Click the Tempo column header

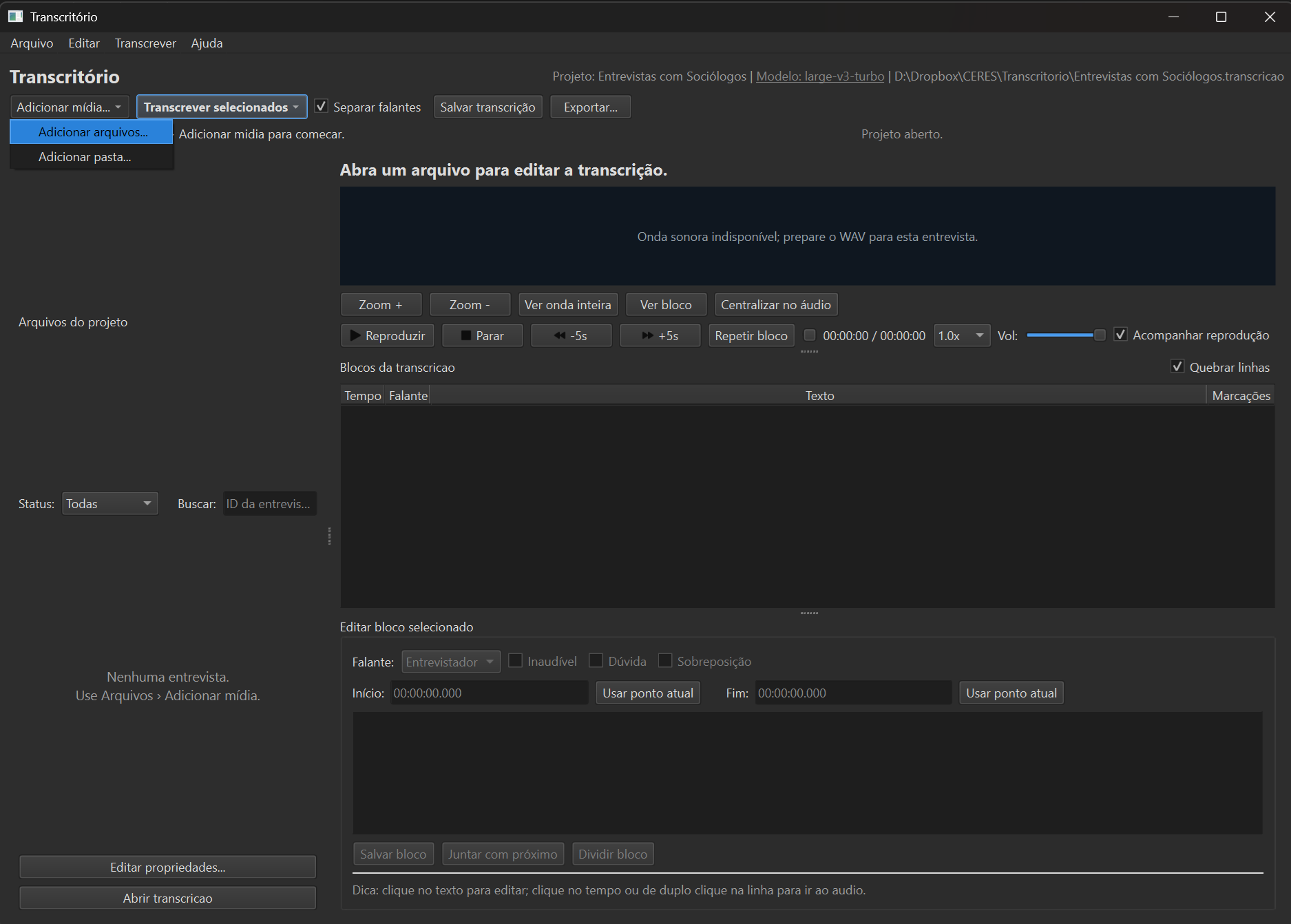(363, 395)
